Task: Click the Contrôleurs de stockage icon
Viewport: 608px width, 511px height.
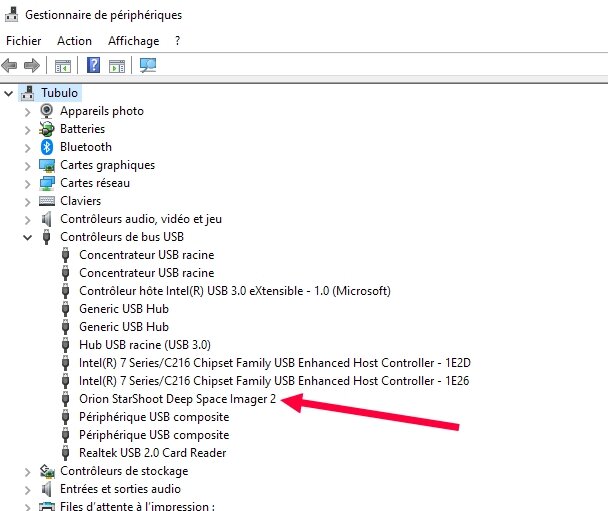Action: point(47,471)
